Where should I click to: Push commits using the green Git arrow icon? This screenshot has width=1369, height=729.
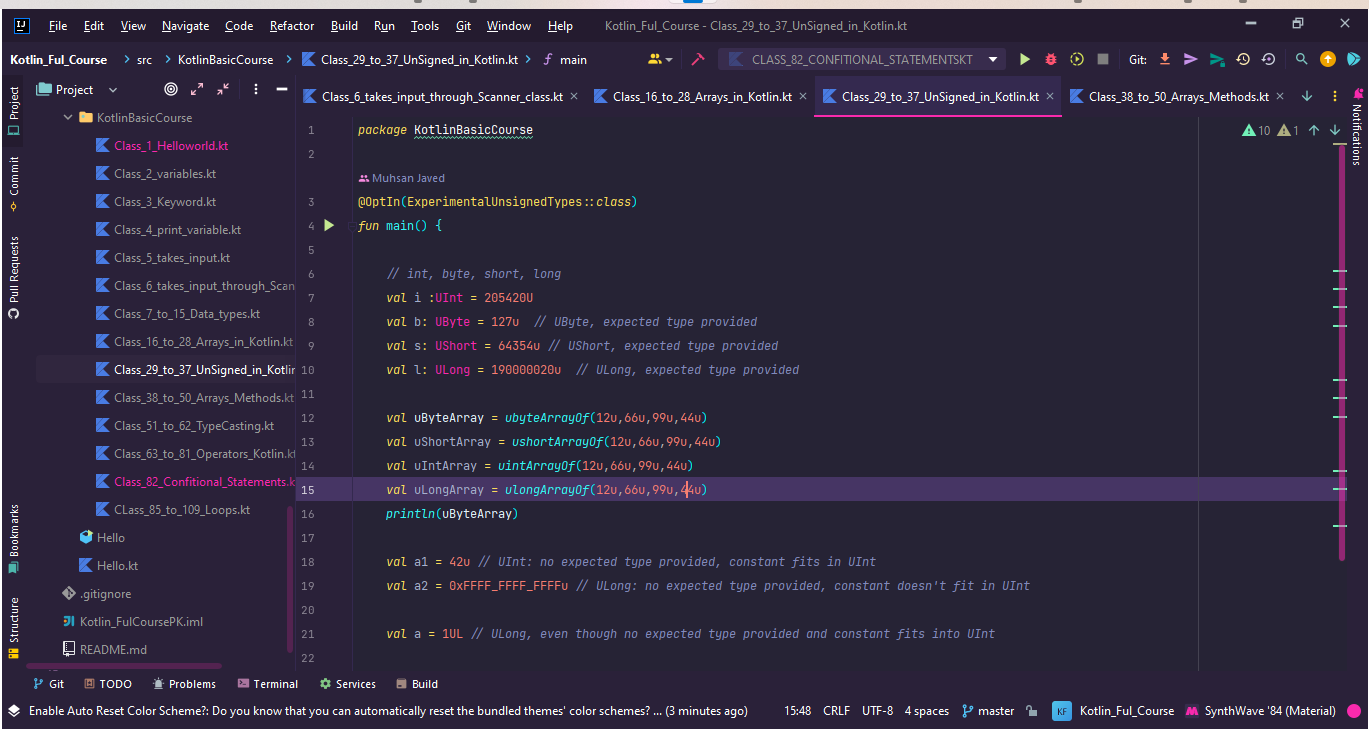(1216, 60)
